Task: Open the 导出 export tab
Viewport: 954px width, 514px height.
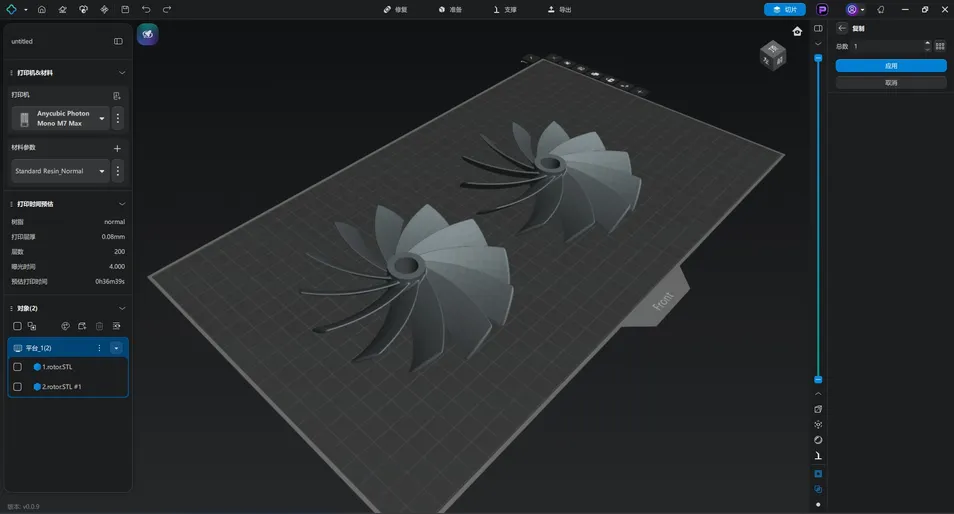Action: pyautogui.click(x=560, y=10)
